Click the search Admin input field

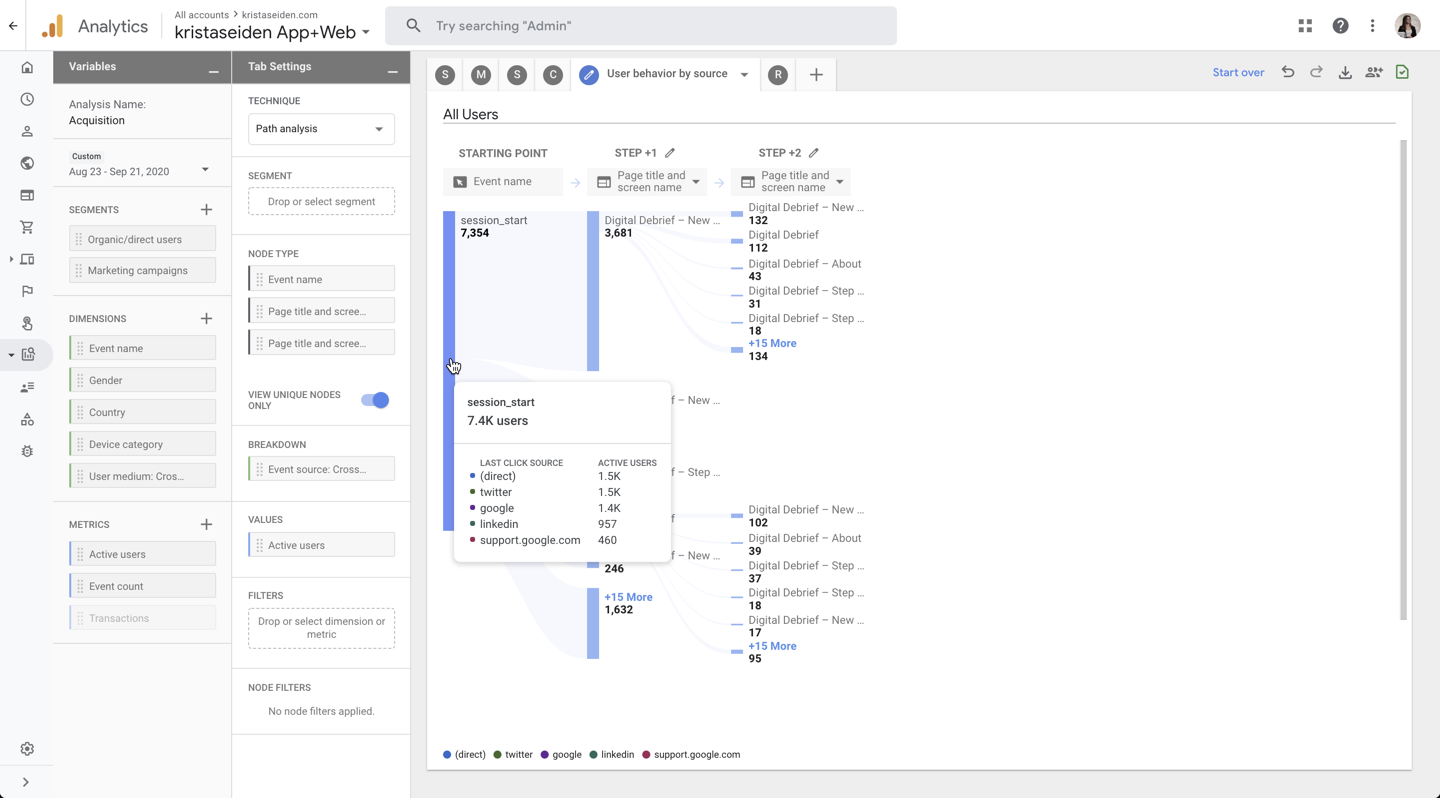point(641,26)
